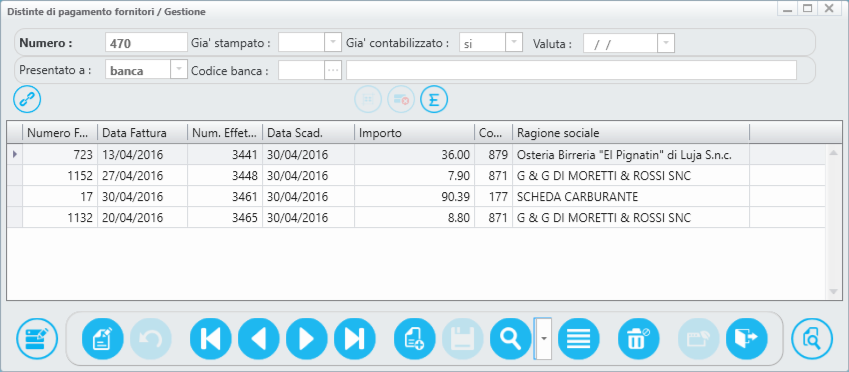Click amount 8.80 cell
This screenshot has height=372, width=849.
click(x=415, y=218)
